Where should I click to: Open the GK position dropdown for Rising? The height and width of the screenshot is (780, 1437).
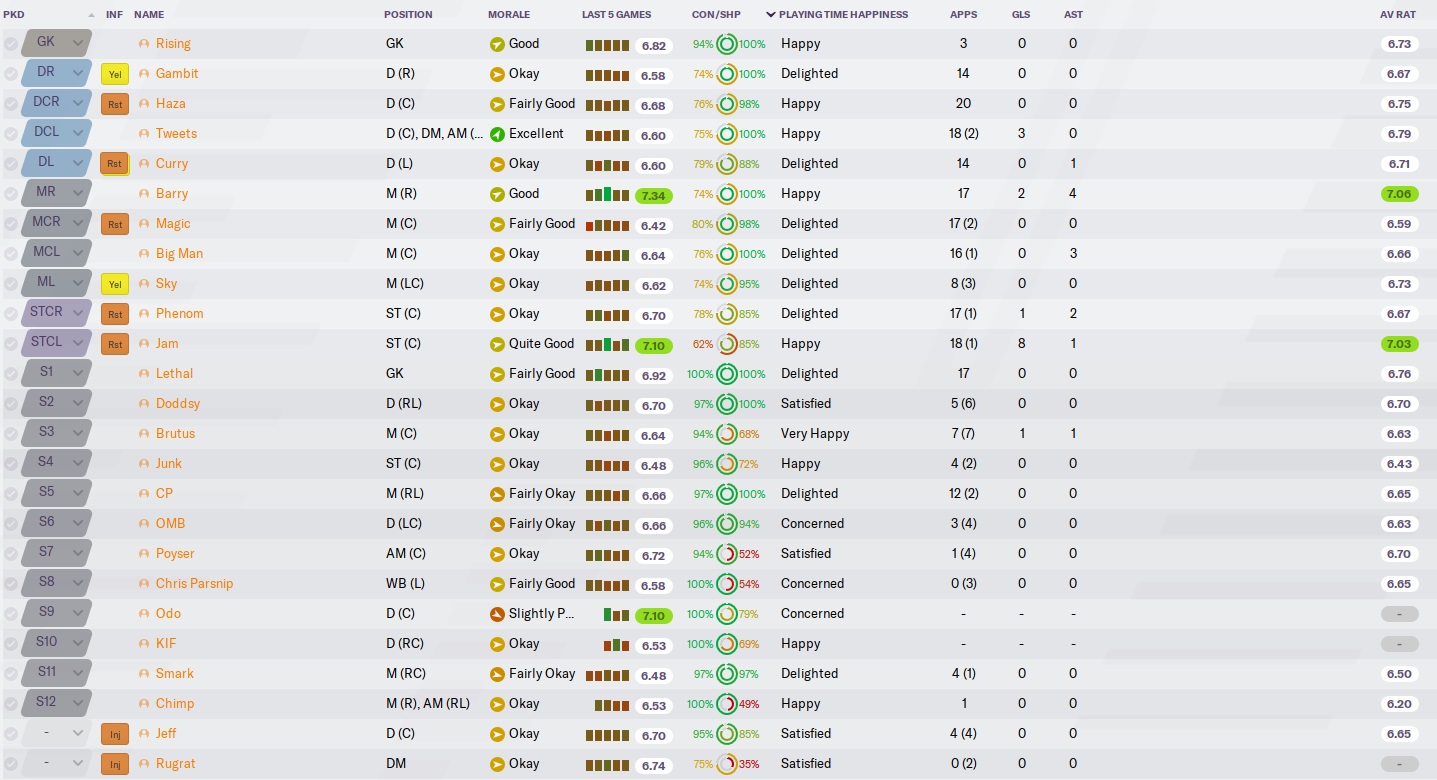[x=78, y=43]
